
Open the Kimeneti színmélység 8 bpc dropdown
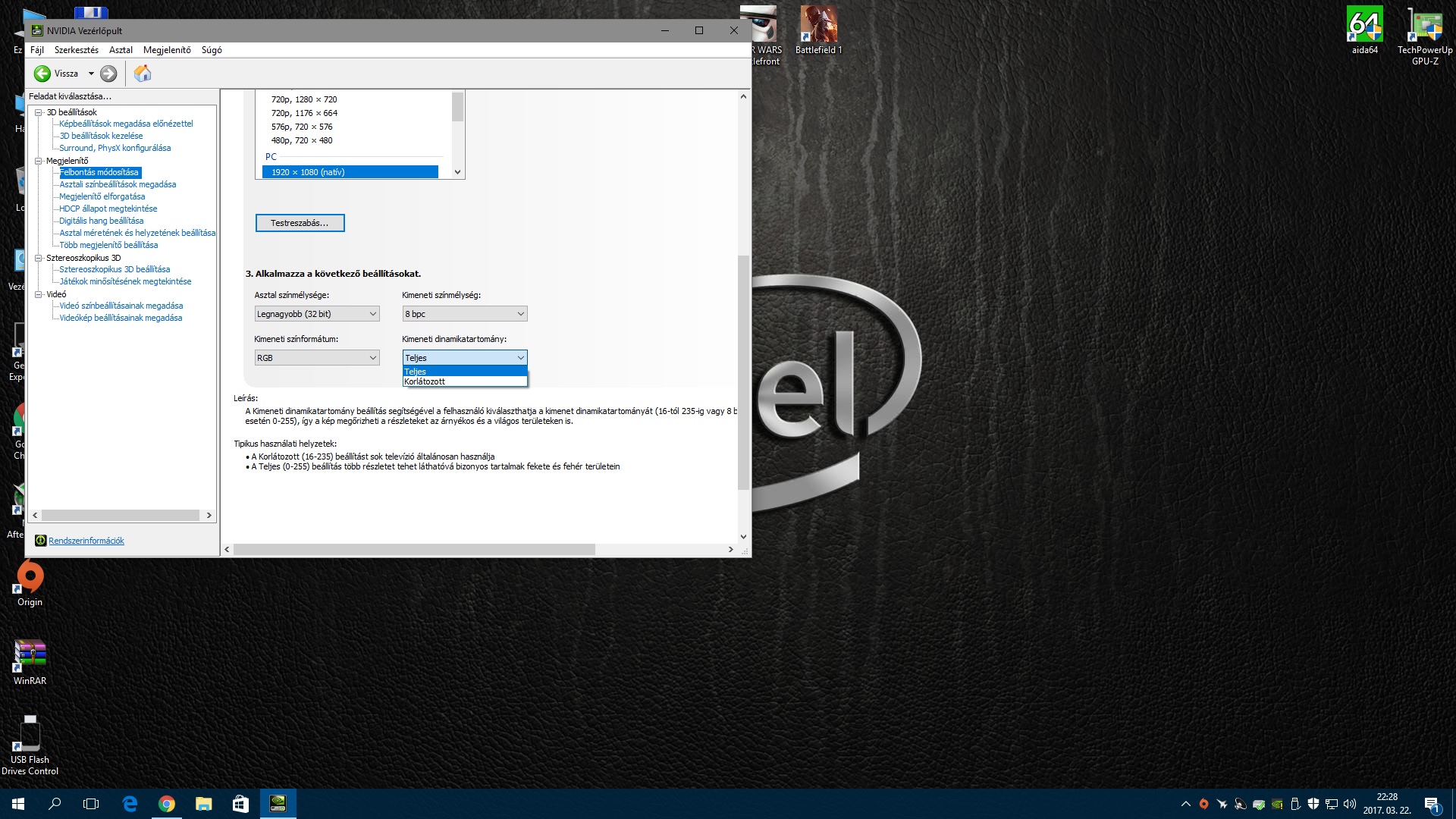click(464, 314)
